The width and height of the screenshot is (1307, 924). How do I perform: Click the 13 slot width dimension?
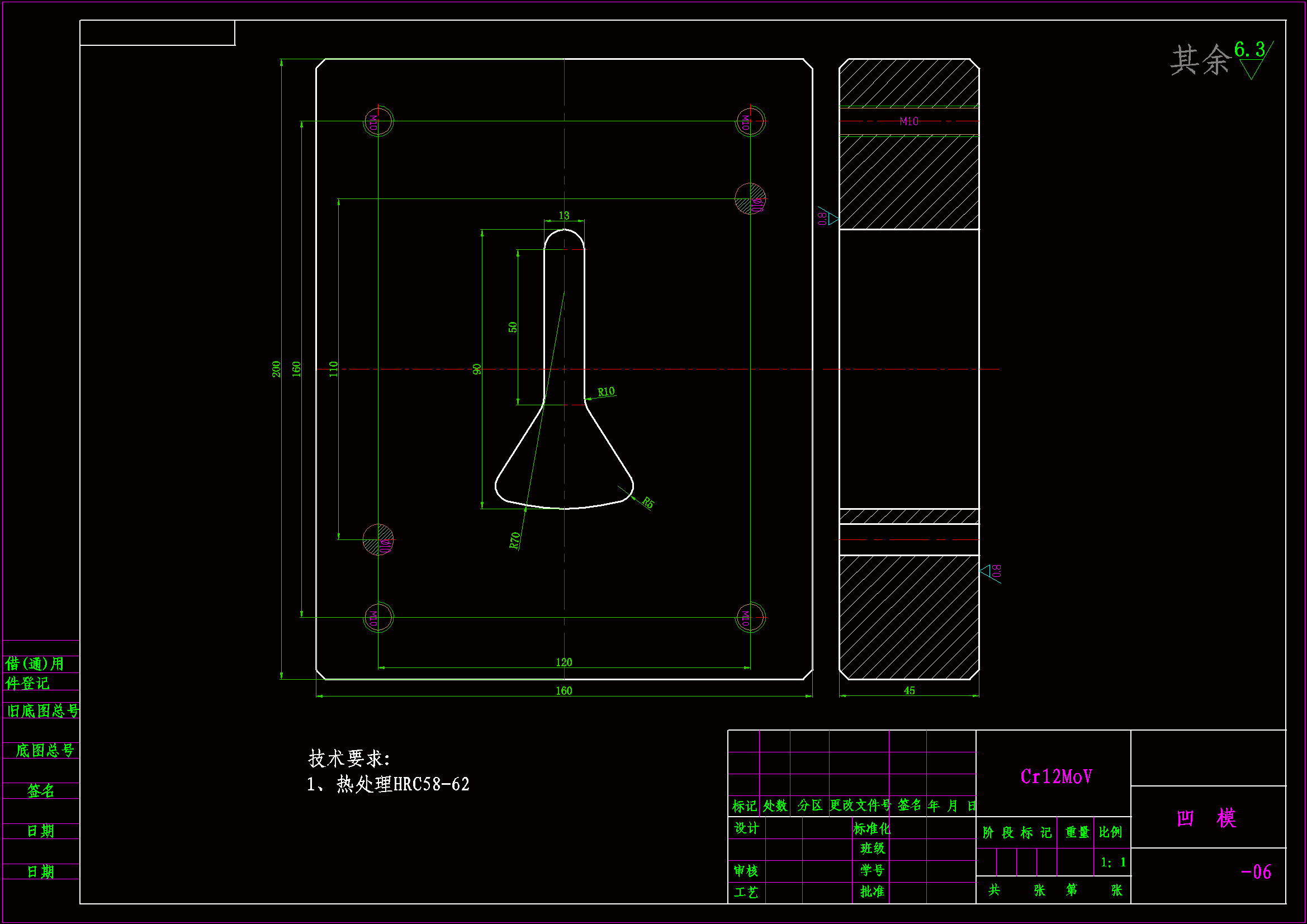pos(563,216)
